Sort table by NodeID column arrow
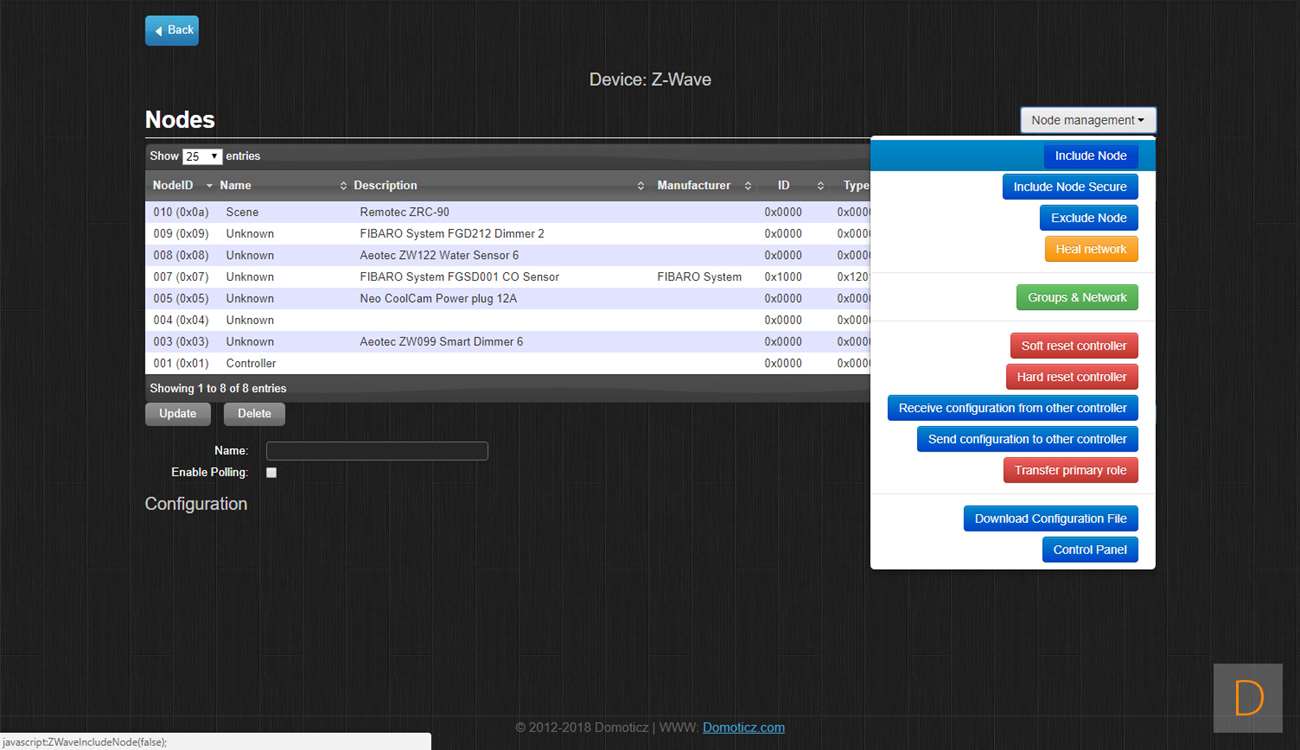Image resolution: width=1300 pixels, height=750 pixels. [209, 186]
